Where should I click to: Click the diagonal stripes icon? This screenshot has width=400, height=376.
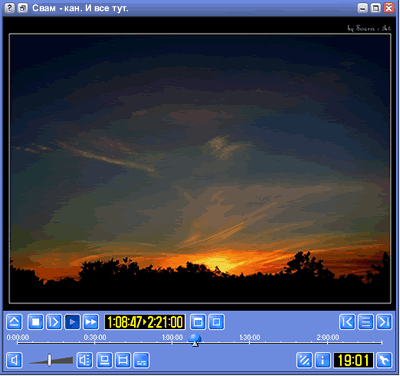pos(304,360)
